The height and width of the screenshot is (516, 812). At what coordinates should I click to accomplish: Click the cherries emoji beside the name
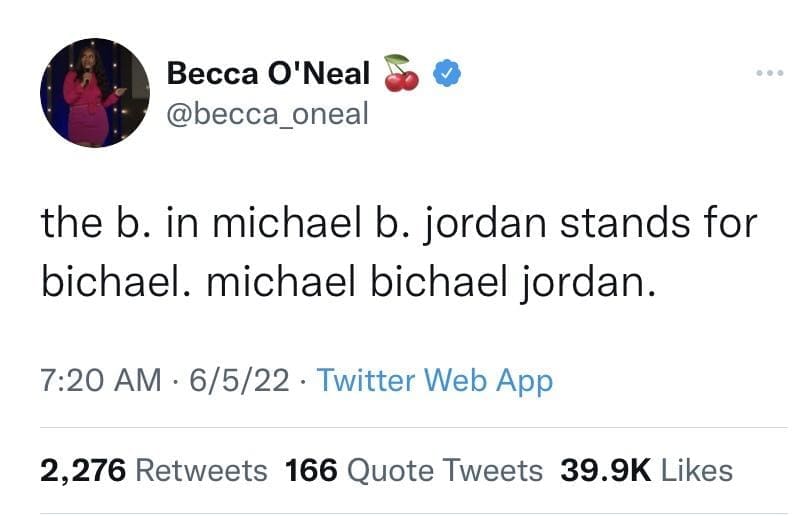click(402, 73)
